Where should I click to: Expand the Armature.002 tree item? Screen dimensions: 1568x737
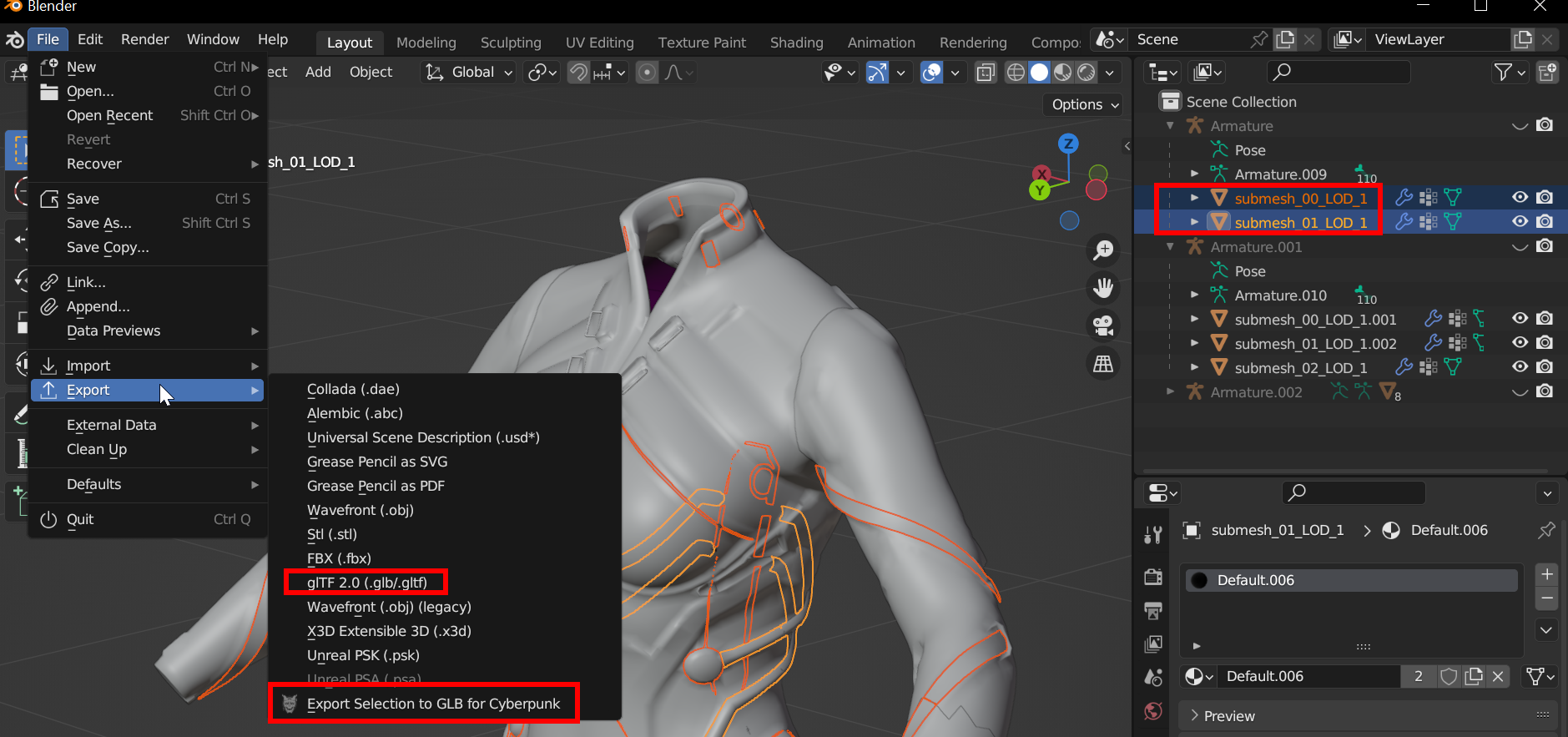(x=1170, y=391)
